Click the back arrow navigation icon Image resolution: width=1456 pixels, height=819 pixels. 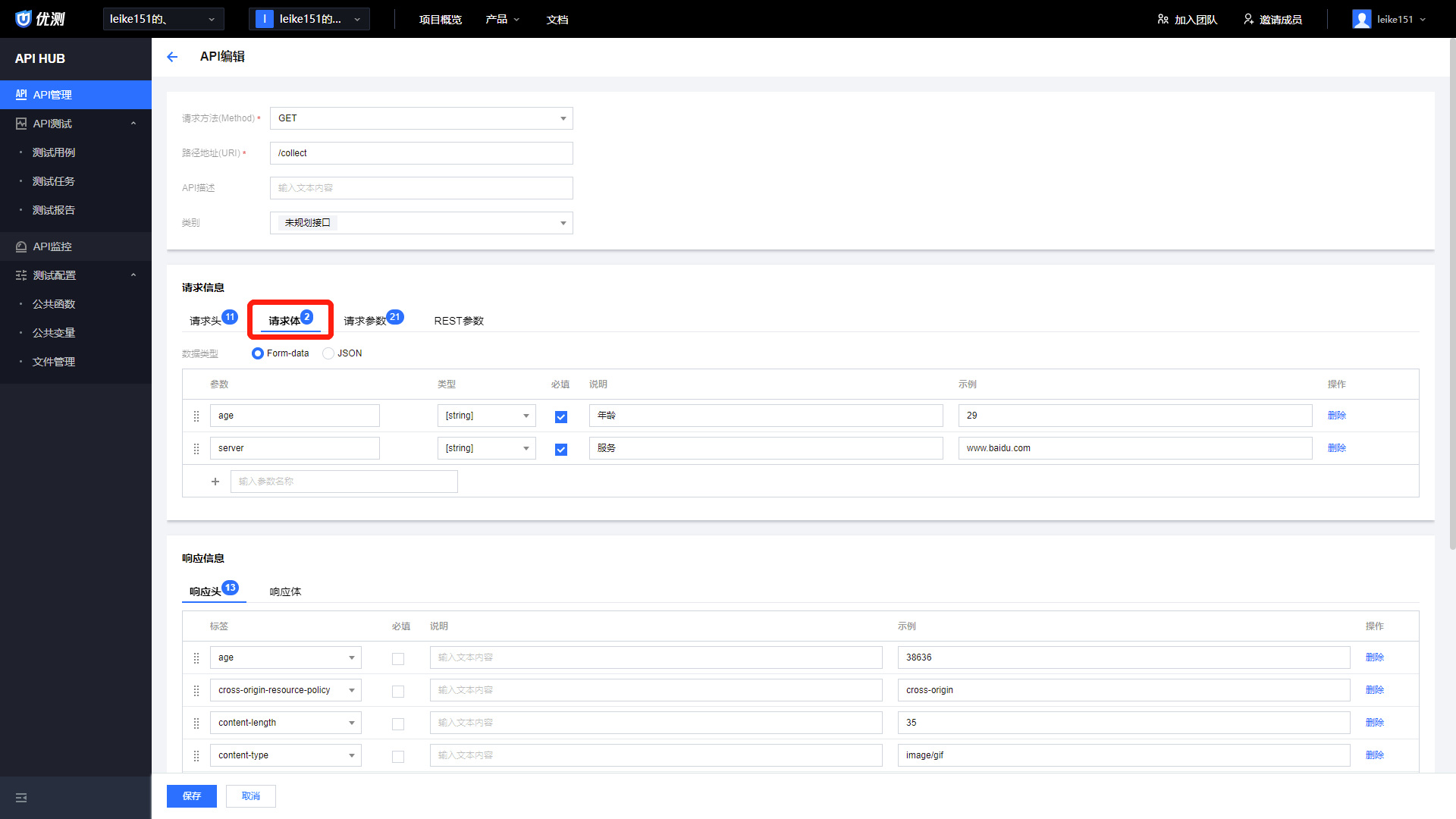tap(173, 57)
